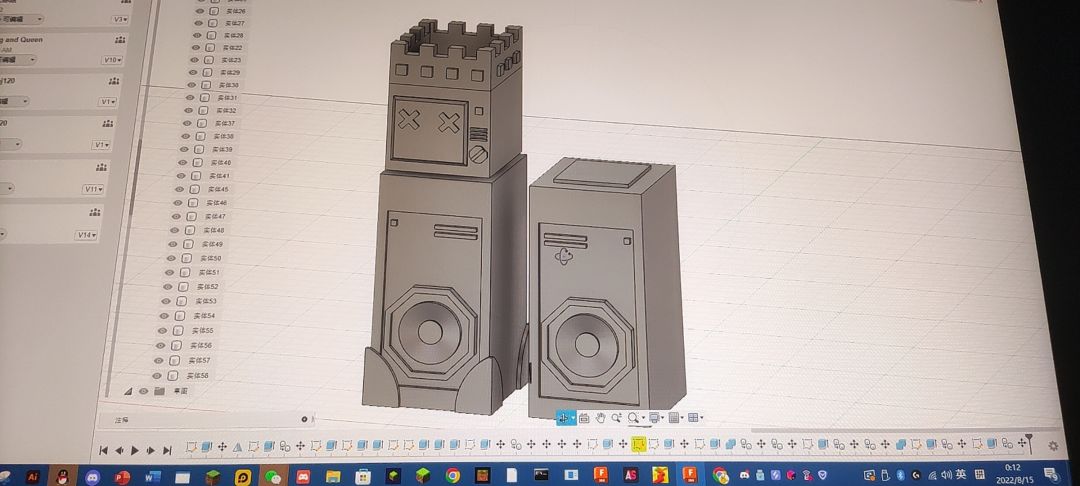Open the timeline settings gear
This screenshot has width=1080, height=486.
click(x=1053, y=446)
